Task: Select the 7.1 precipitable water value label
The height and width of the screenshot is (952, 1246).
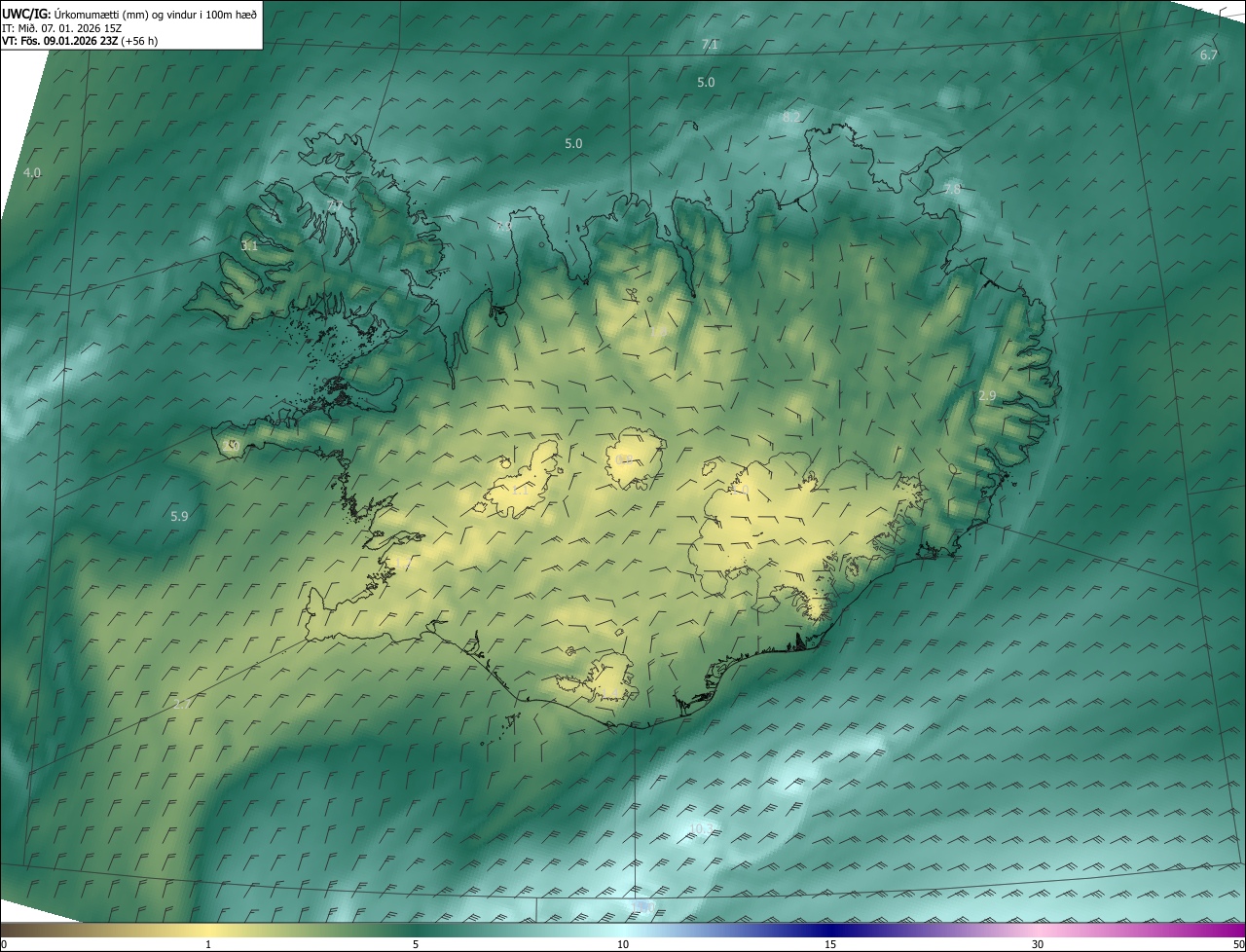Action: pos(710,45)
